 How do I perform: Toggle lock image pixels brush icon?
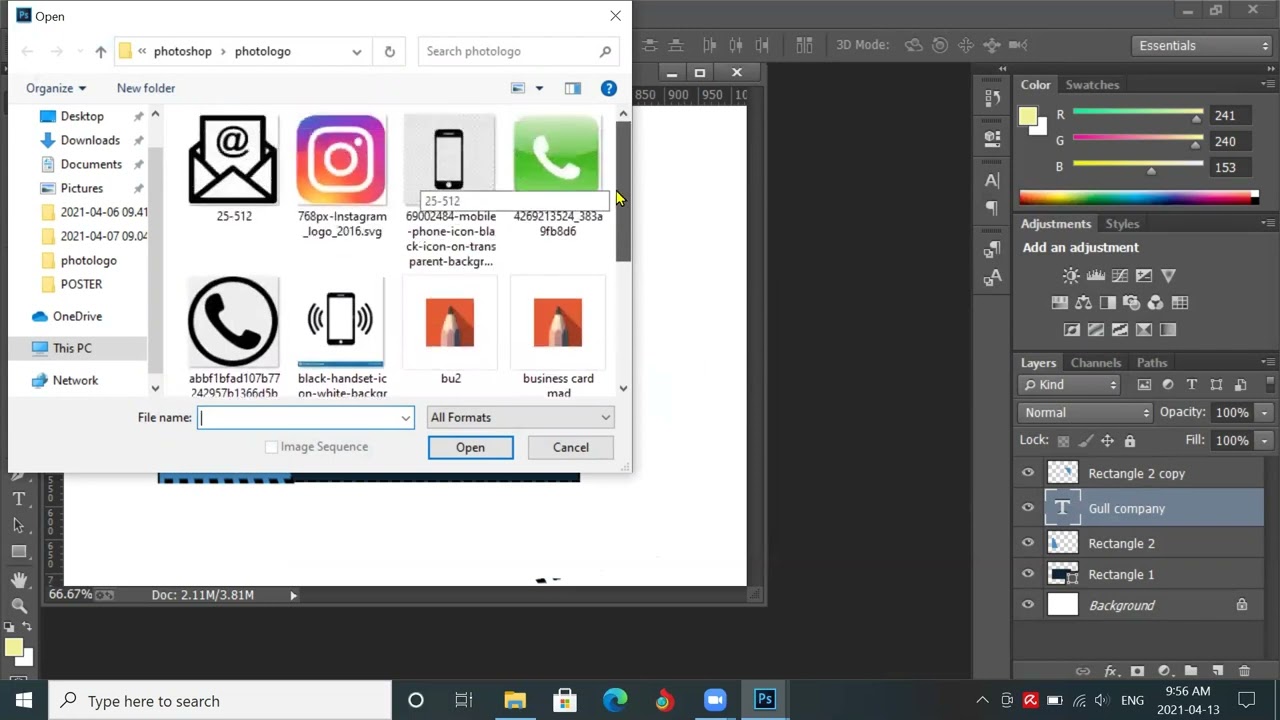click(x=1085, y=441)
